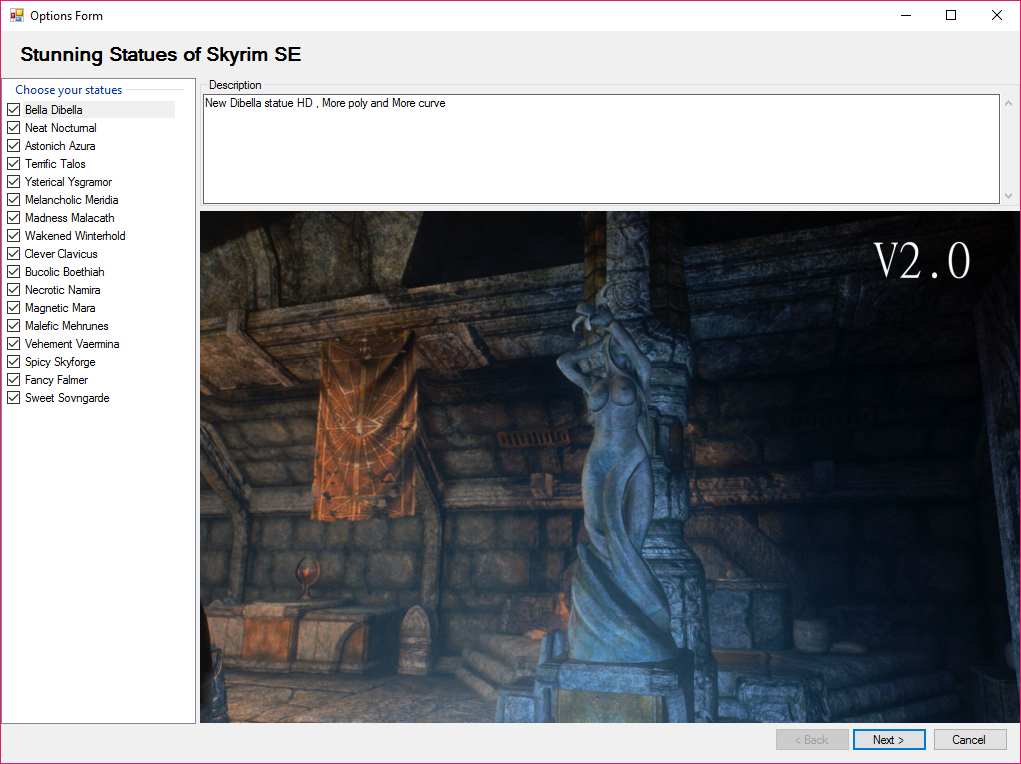Viewport: 1021px width, 764px height.
Task: Click the Next button
Action: pos(889,740)
